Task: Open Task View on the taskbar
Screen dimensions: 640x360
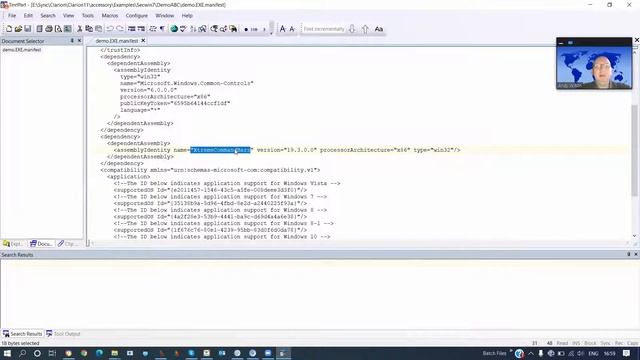Action: [x=52, y=353]
